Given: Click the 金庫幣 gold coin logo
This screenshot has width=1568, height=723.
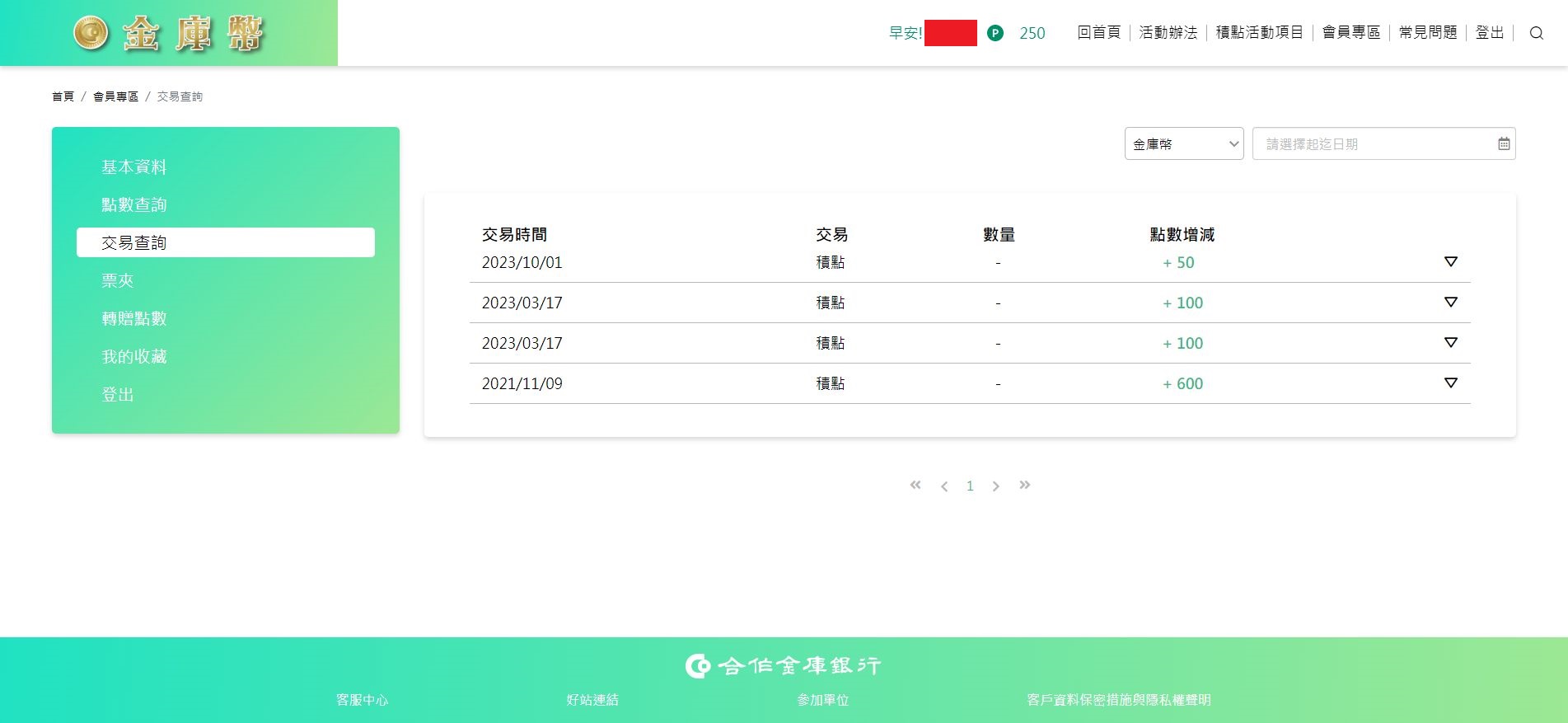Looking at the screenshot, I should 168,34.
